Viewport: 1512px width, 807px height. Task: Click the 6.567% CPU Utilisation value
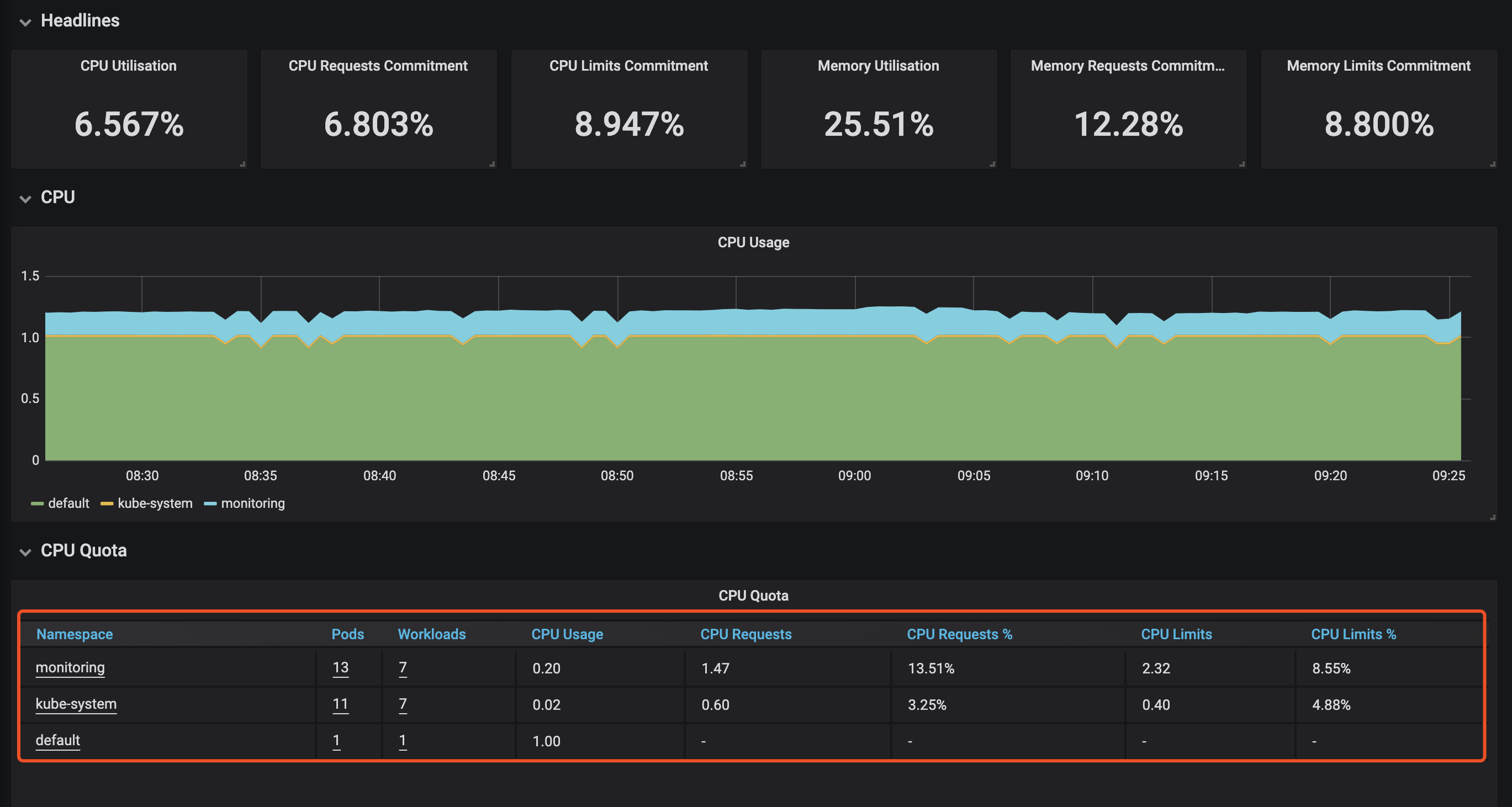click(129, 124)
